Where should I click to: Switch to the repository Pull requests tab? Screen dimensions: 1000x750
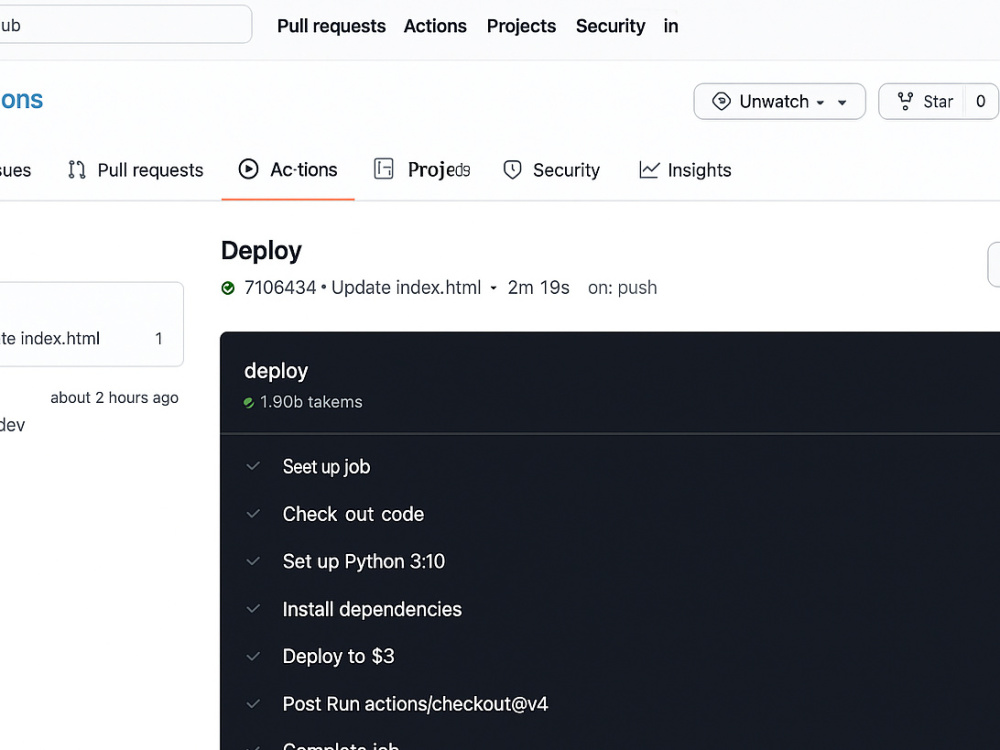[x=135, y=170]
